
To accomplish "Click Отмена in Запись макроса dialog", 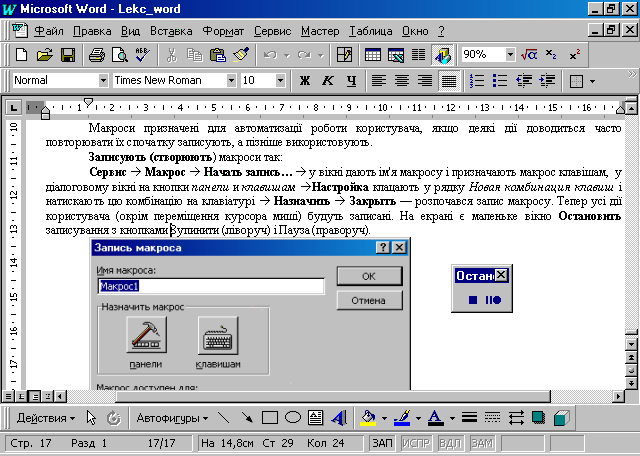I will [369, 300].
